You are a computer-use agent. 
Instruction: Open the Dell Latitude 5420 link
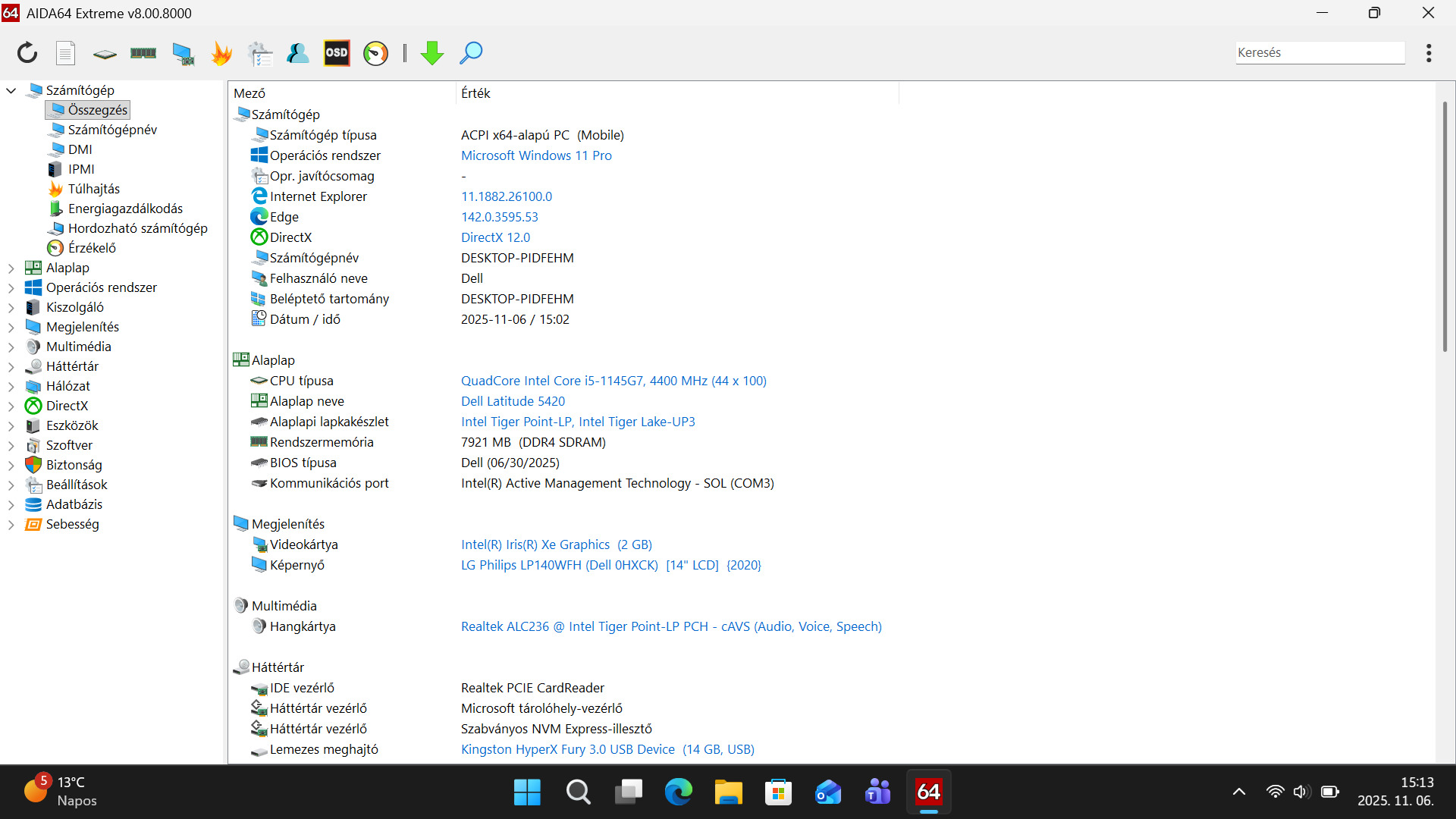pyautogui.click(x=513, y=401)
